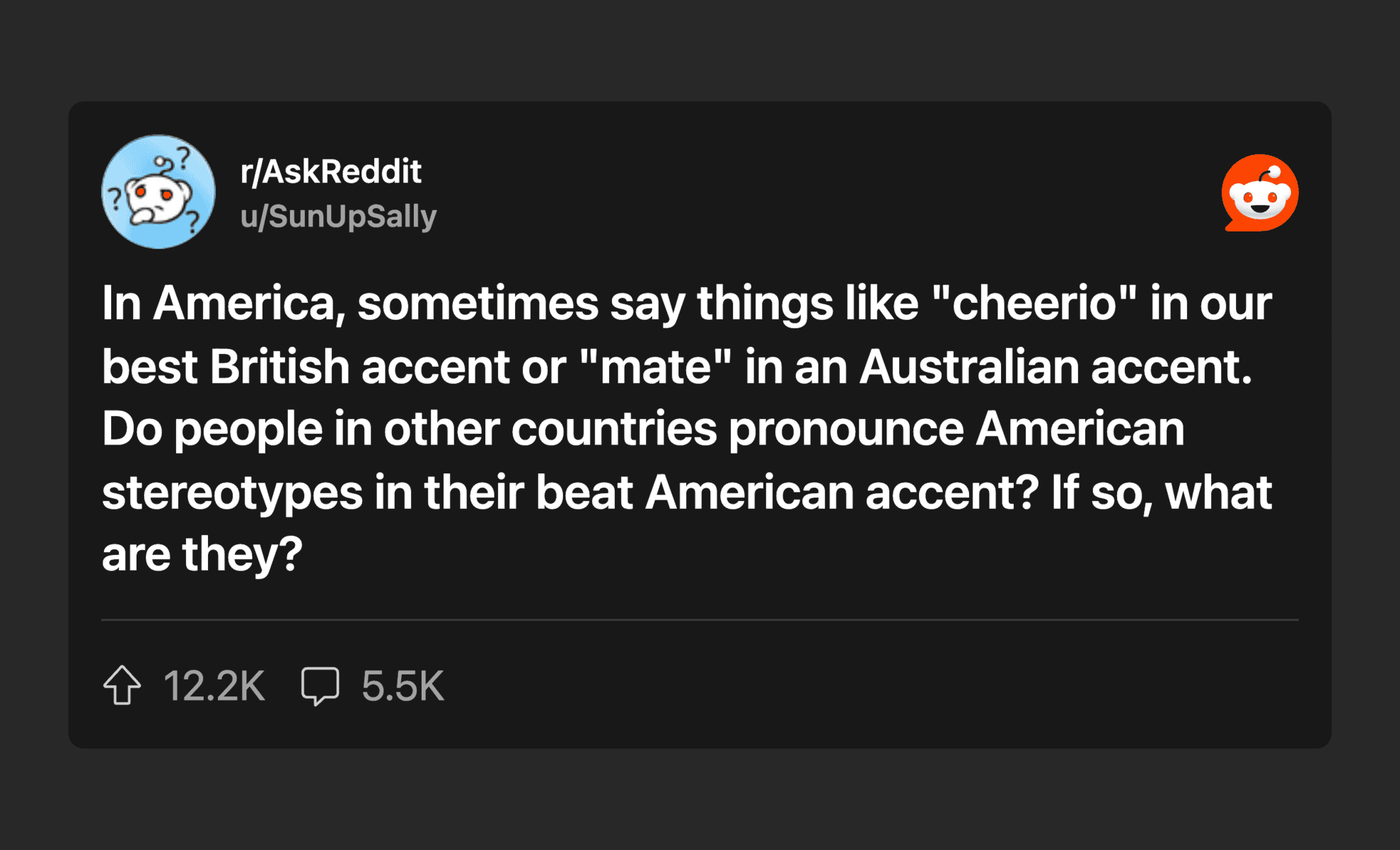1400x850 pixels.
Task: Click "Do people in other countries" text
Action: pos(409,430)
